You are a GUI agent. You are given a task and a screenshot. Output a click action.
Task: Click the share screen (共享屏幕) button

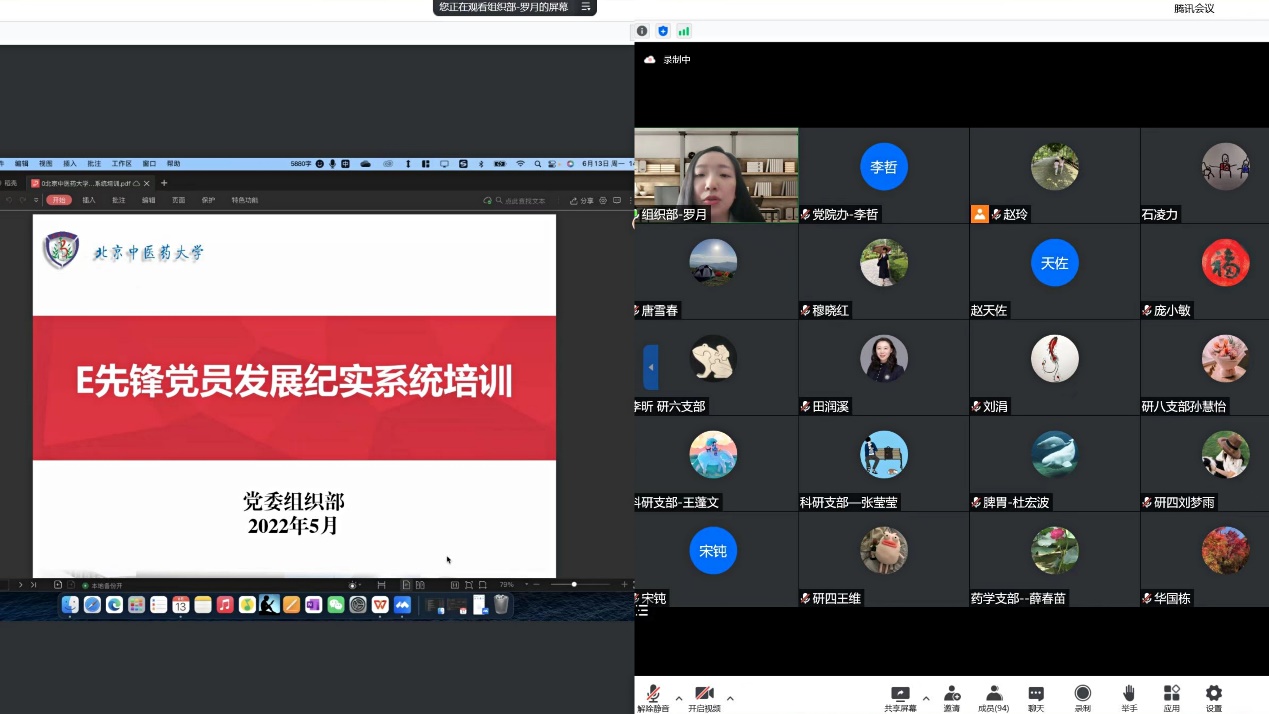(x=900, y=697)
